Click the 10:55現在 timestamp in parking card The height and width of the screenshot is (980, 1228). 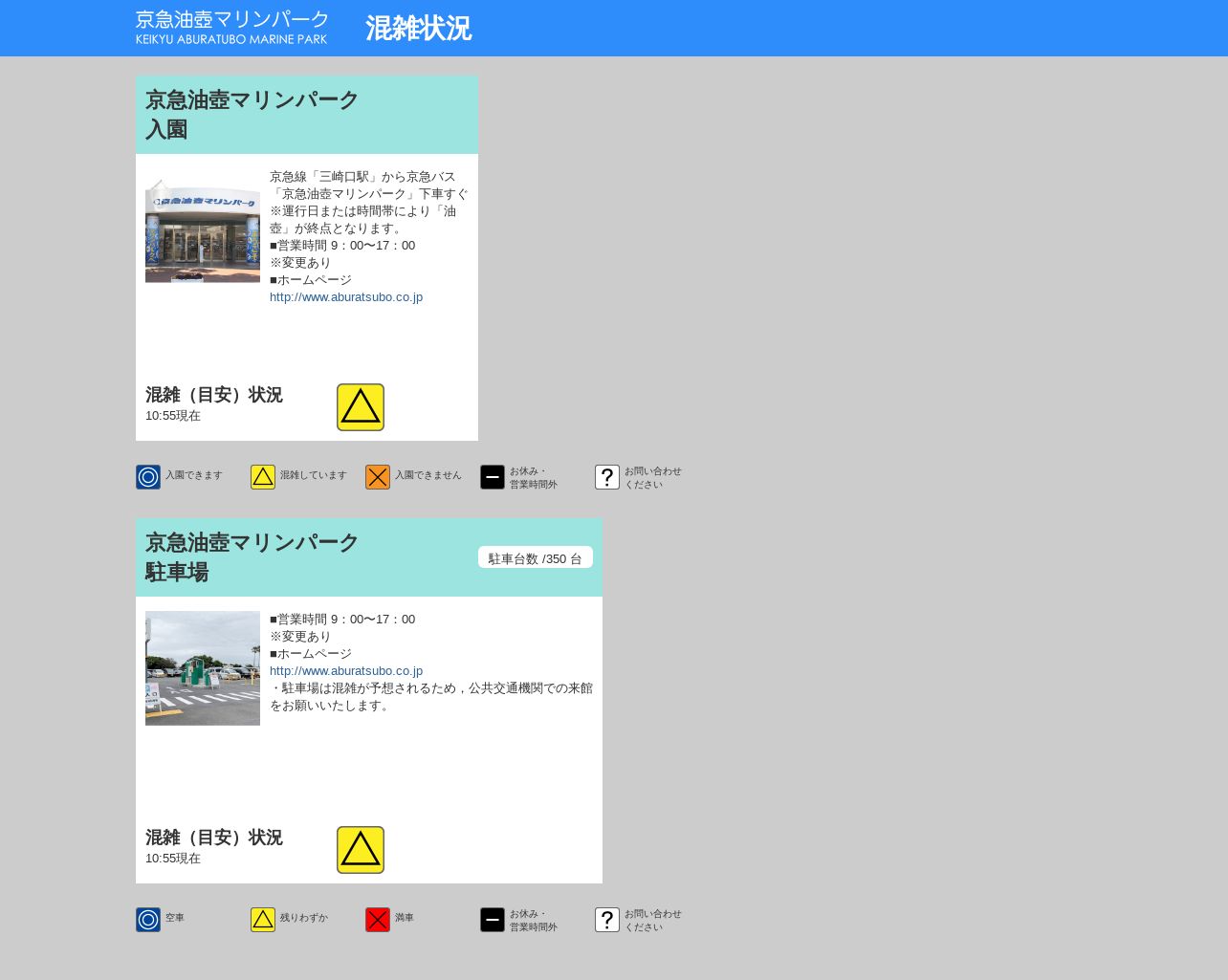click(x=173, y=859)
